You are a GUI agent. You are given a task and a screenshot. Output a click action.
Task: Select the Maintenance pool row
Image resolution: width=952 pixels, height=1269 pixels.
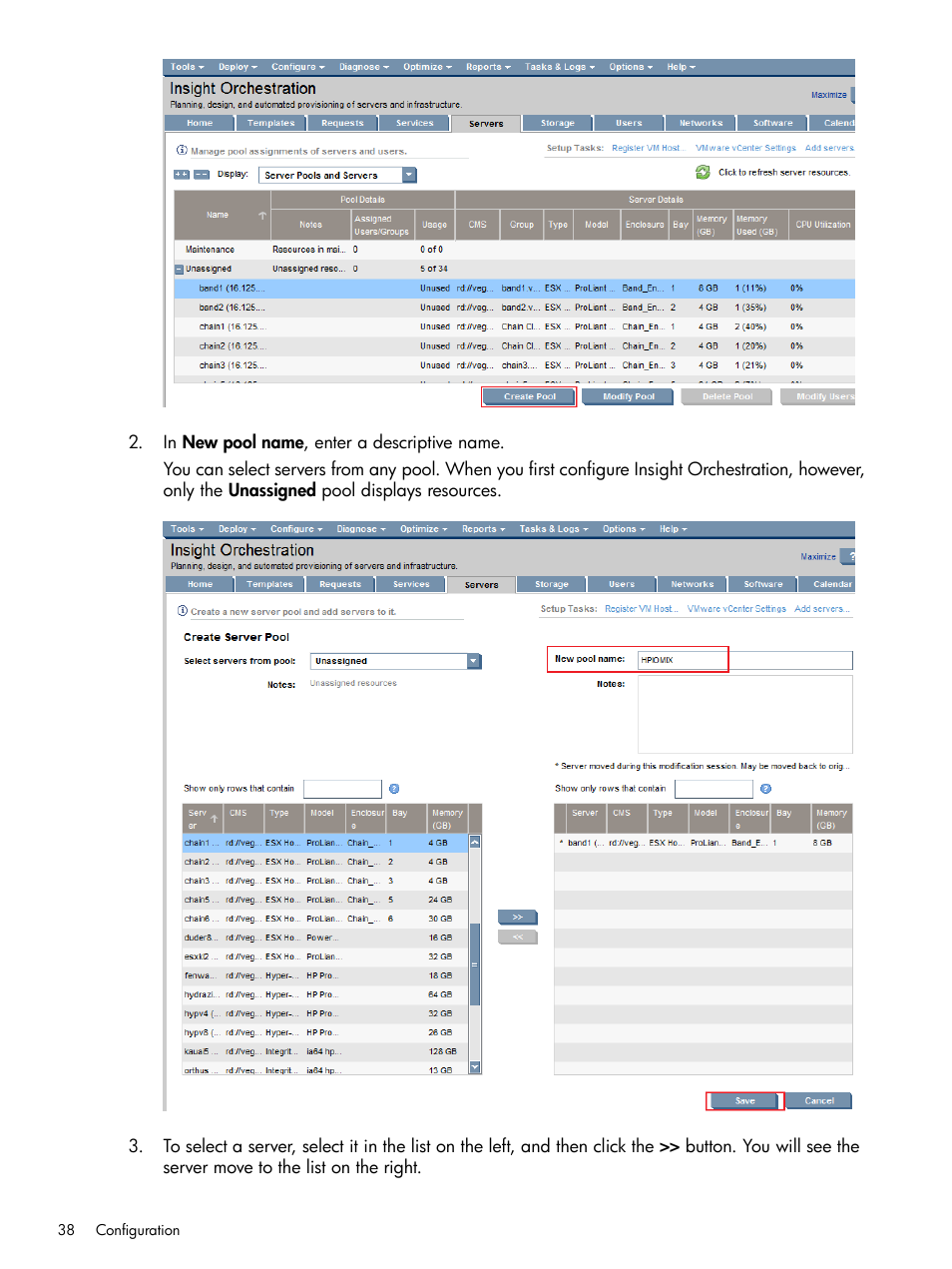514,250
